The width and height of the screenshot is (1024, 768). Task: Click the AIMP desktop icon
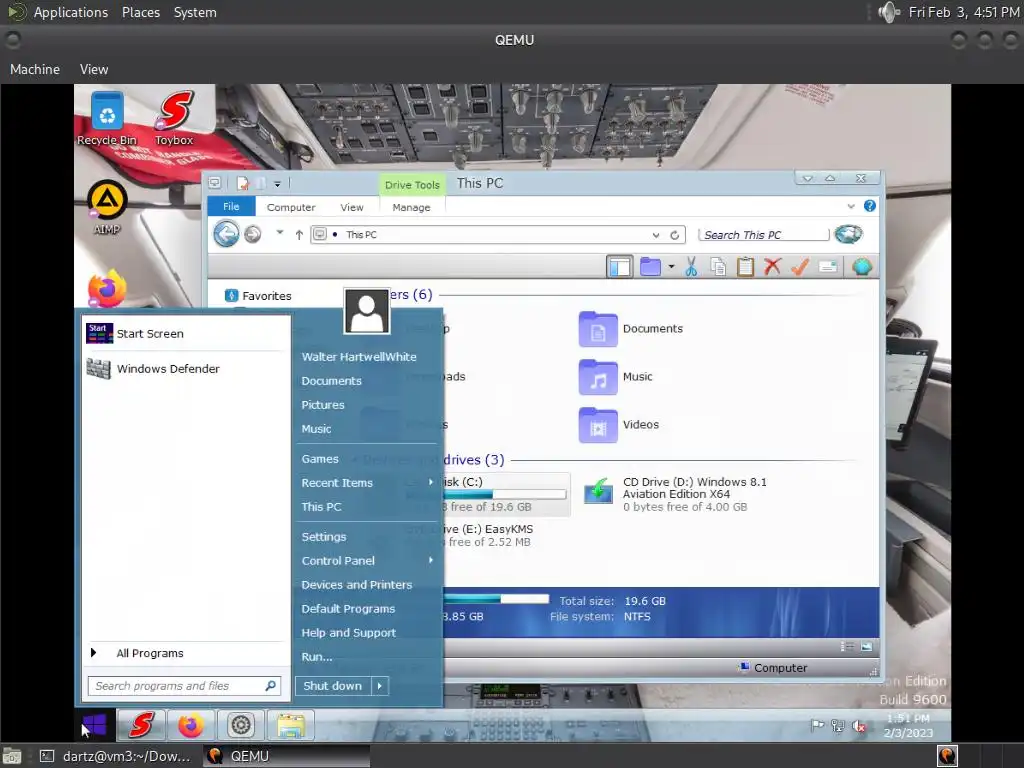pos(107,208)
